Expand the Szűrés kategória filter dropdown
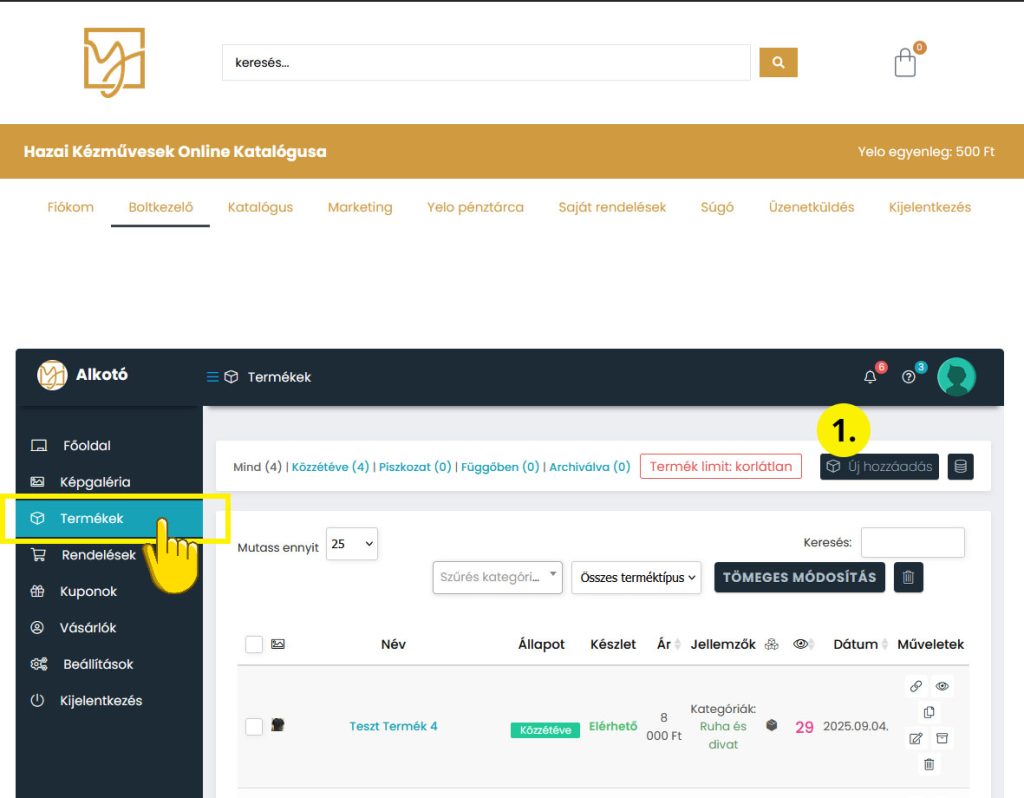 tap(497, 577)
